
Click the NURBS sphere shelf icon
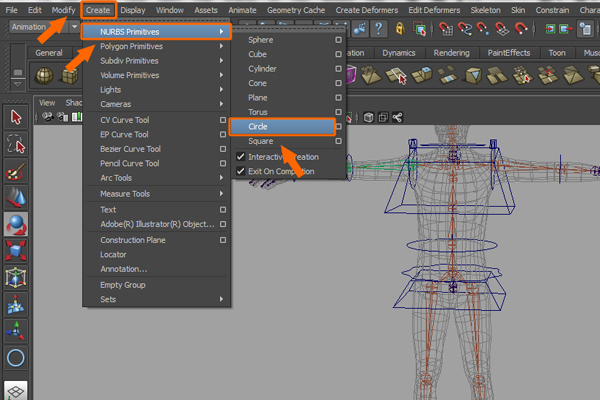click(x=44, y=75)
